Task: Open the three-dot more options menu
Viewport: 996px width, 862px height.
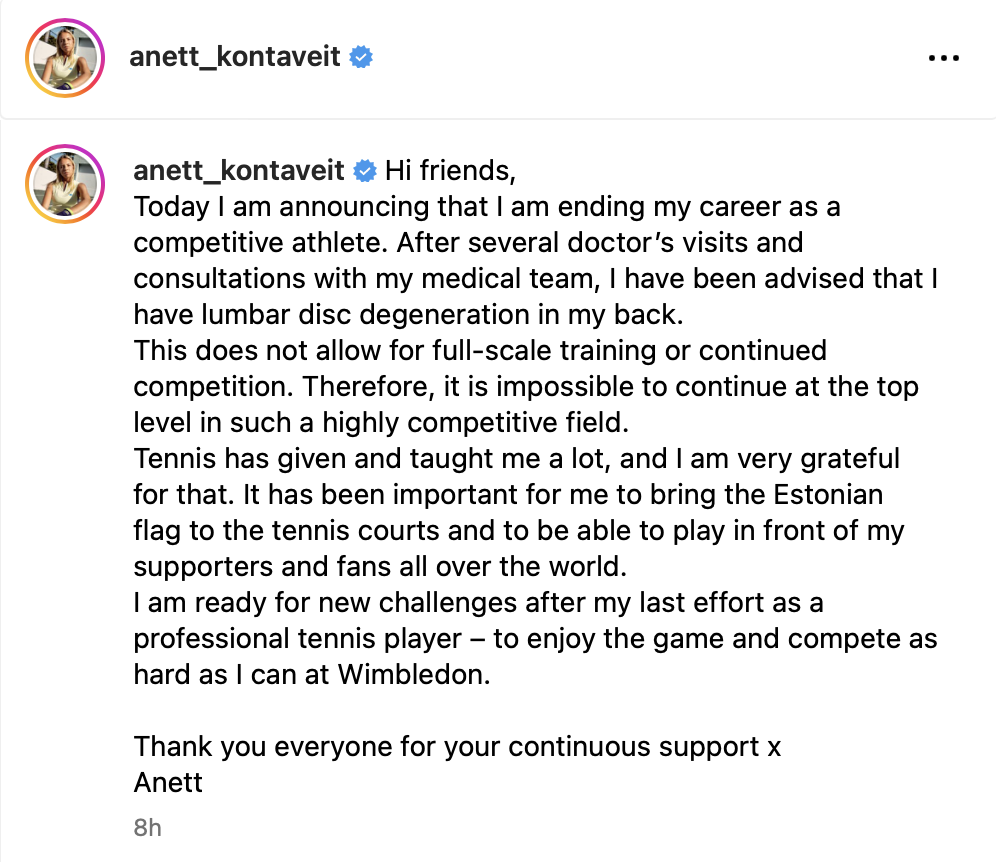Action: pos(943,58)
